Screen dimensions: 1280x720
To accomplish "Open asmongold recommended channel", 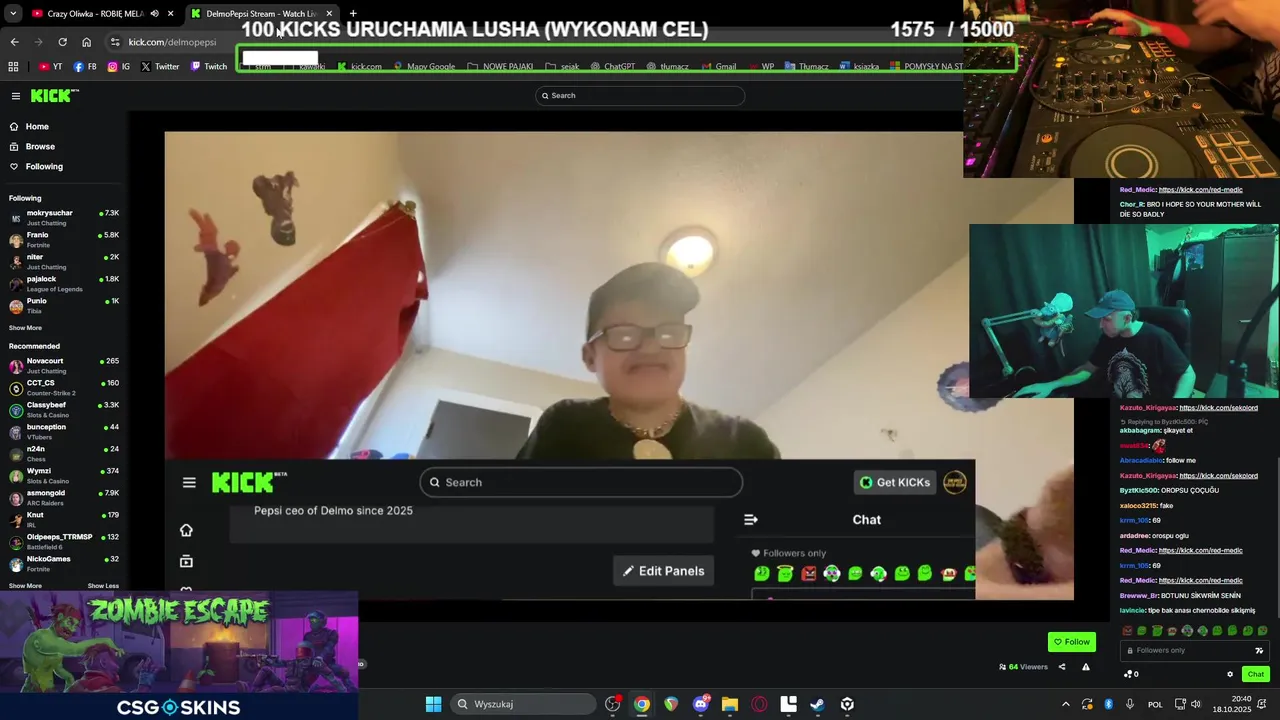I will pyautogui.click(x=64, y=497).
